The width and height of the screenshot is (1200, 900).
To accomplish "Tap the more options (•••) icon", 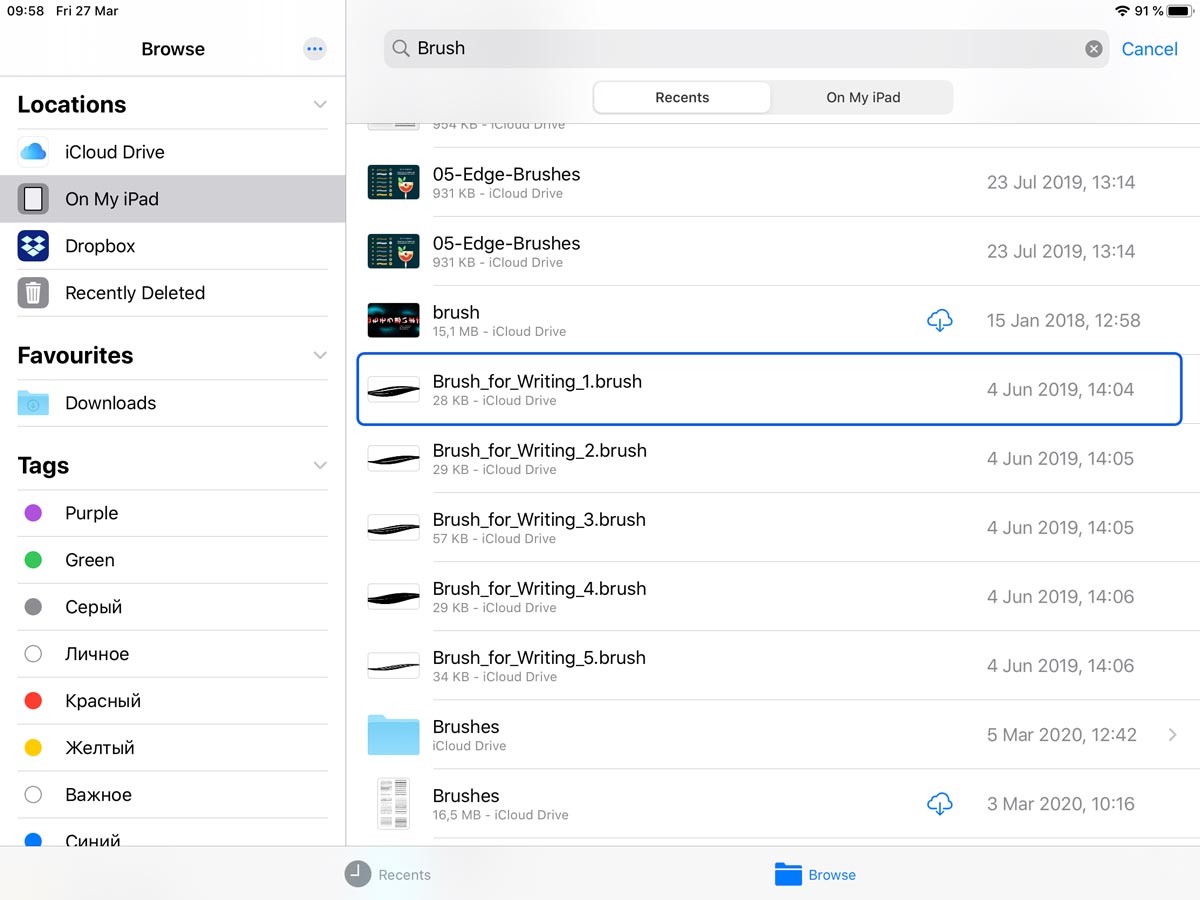I will pos(314,48).
